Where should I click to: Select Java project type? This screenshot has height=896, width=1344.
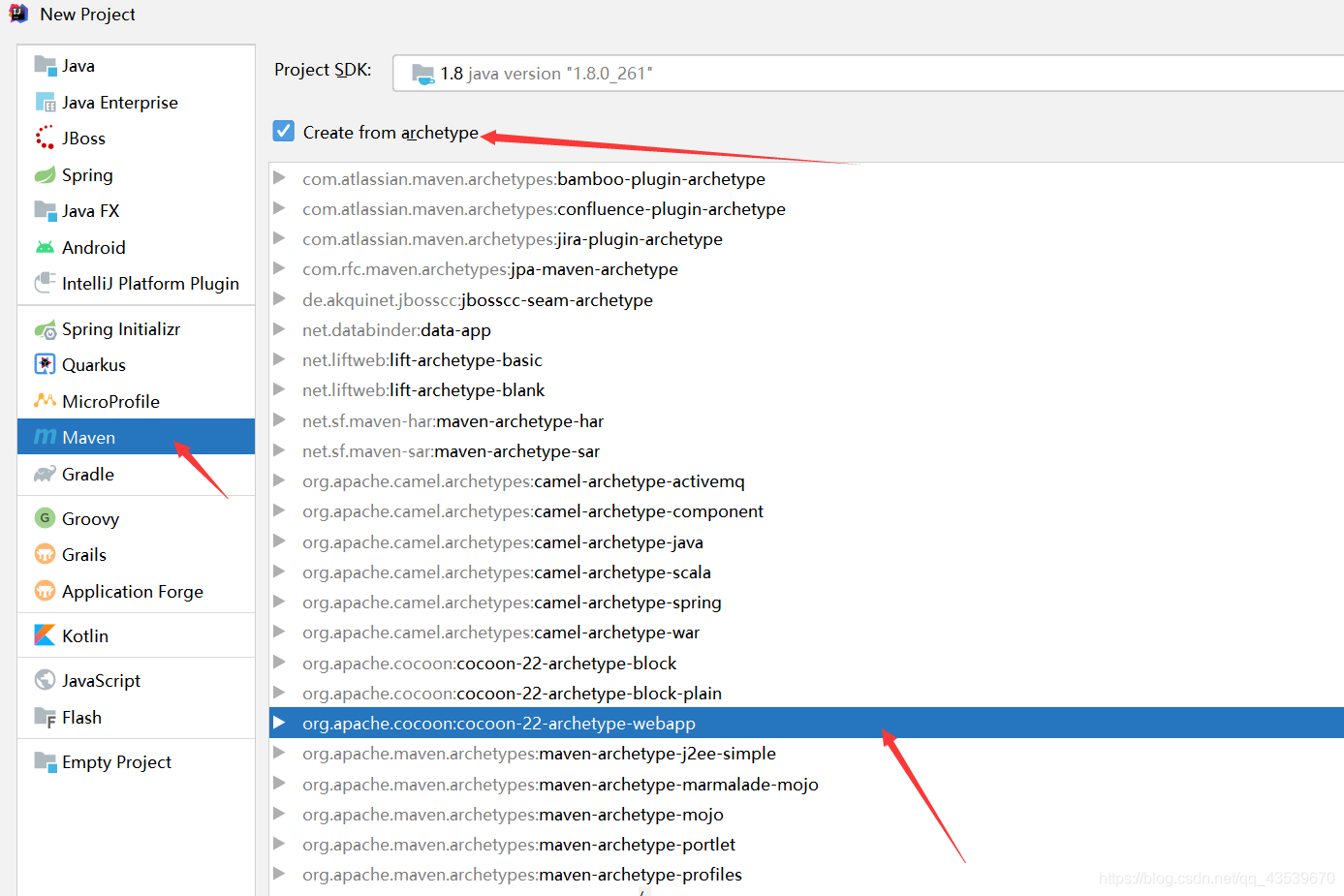136,66
